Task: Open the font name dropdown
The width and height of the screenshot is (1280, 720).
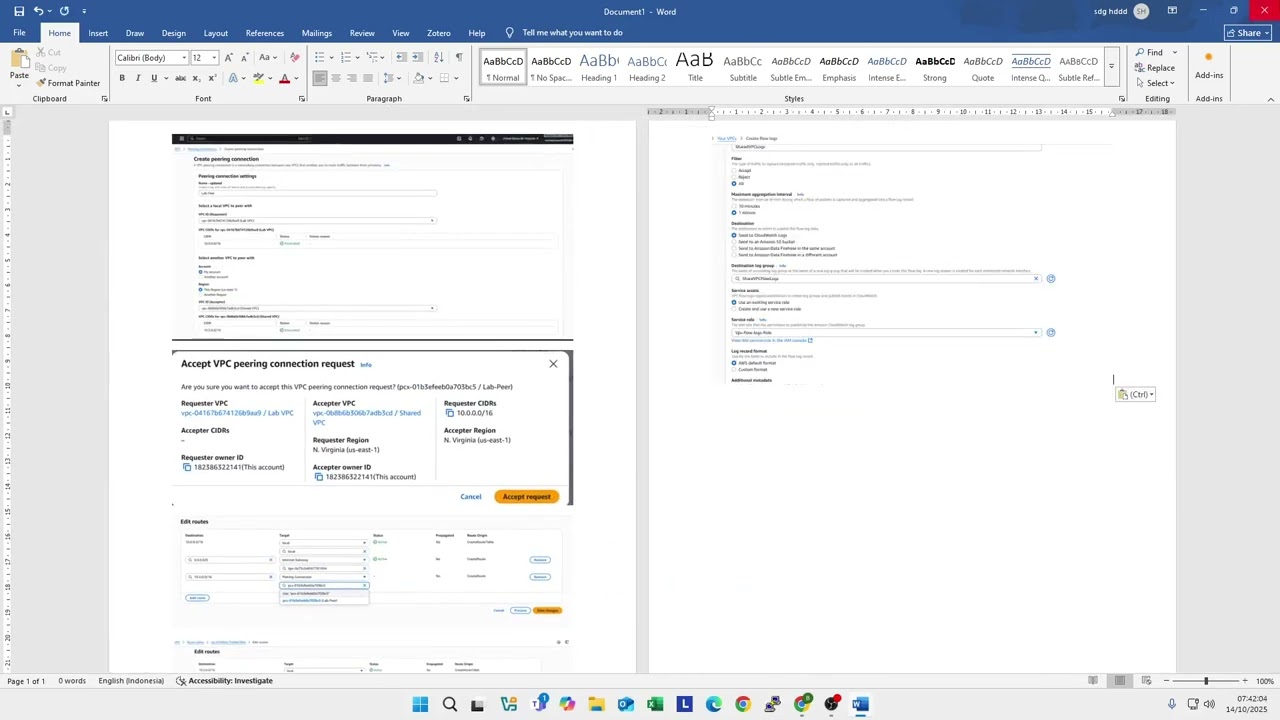Action: click(x=183, y=58)
